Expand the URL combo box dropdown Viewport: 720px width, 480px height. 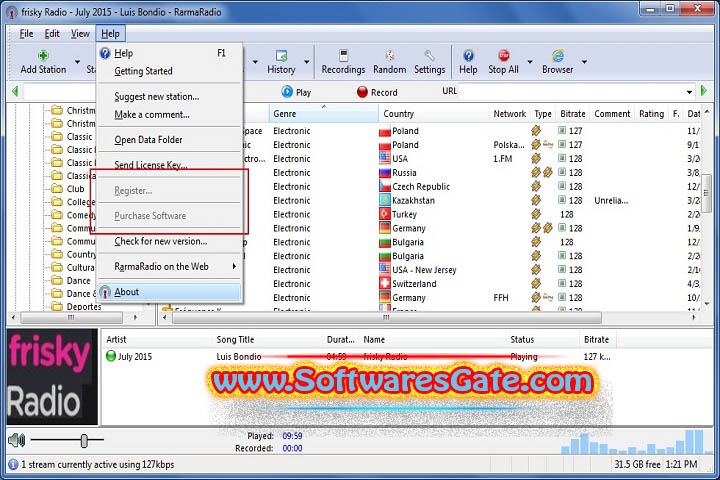pos(689,92)
